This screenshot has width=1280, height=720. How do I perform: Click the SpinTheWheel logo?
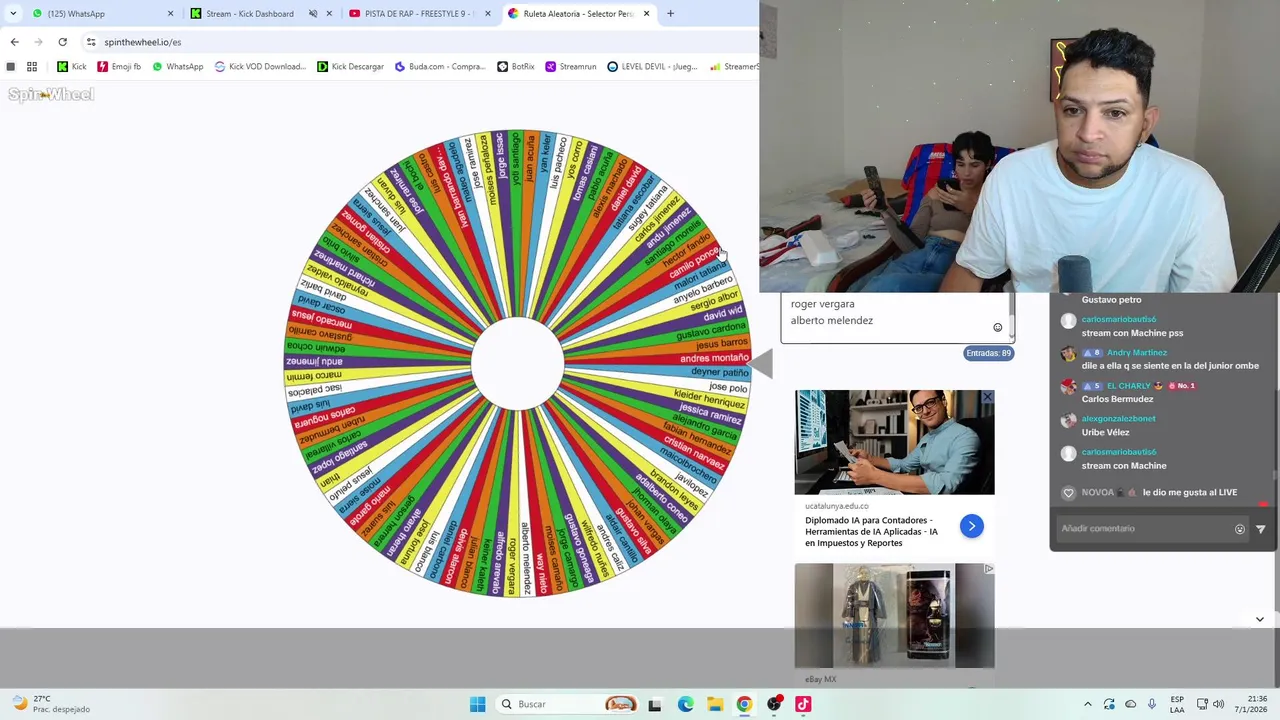coord(51,94)
